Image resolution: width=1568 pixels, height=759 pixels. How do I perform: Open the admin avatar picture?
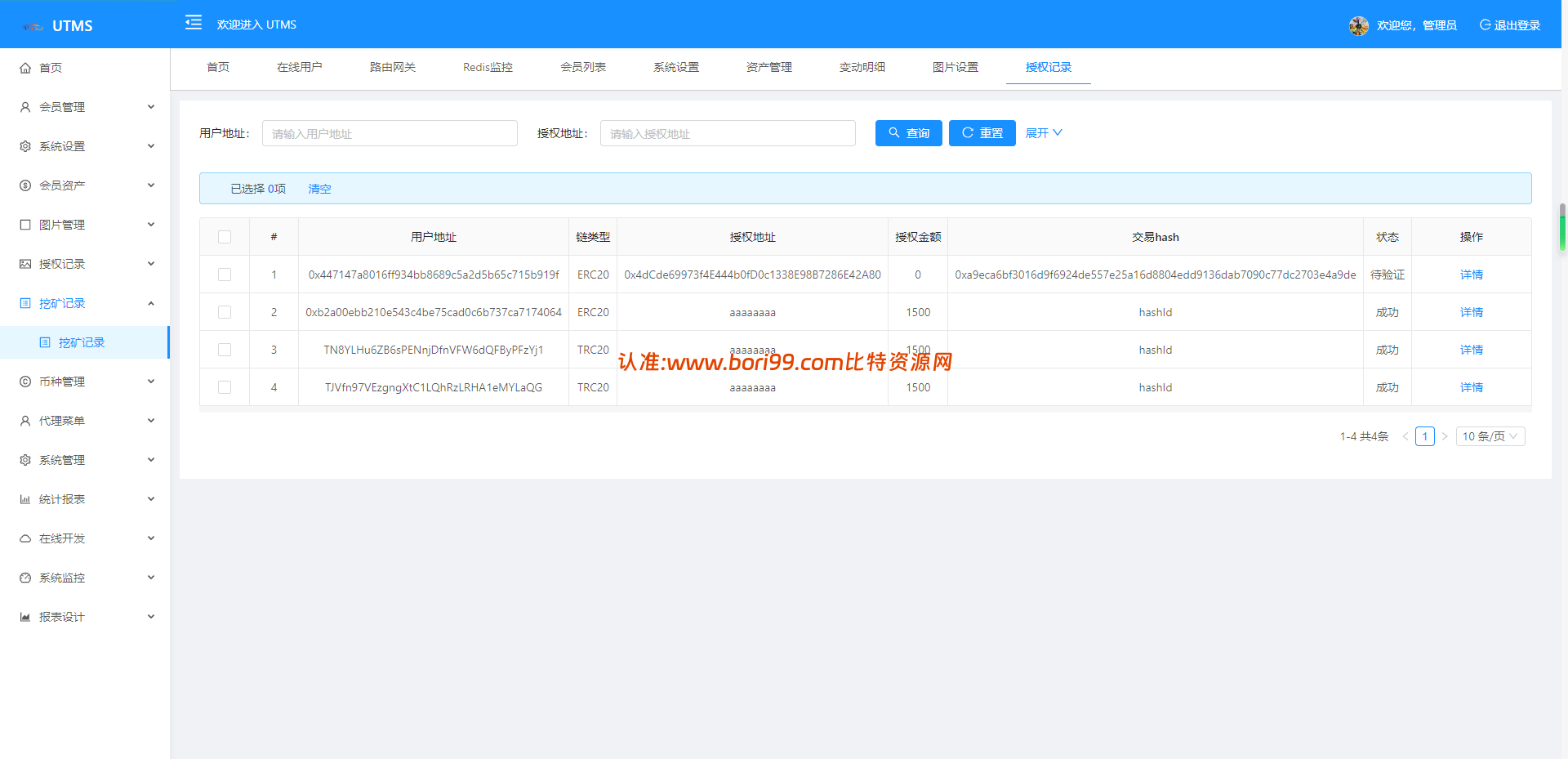point(1359,26)
